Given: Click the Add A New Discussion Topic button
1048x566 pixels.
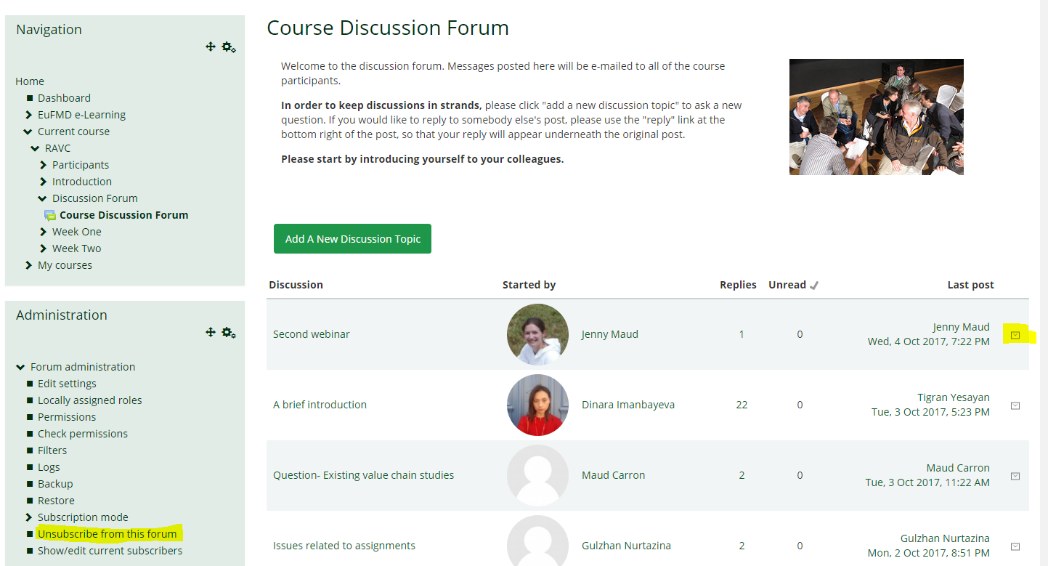Looking at the screenshot, I should pos(352,239).
